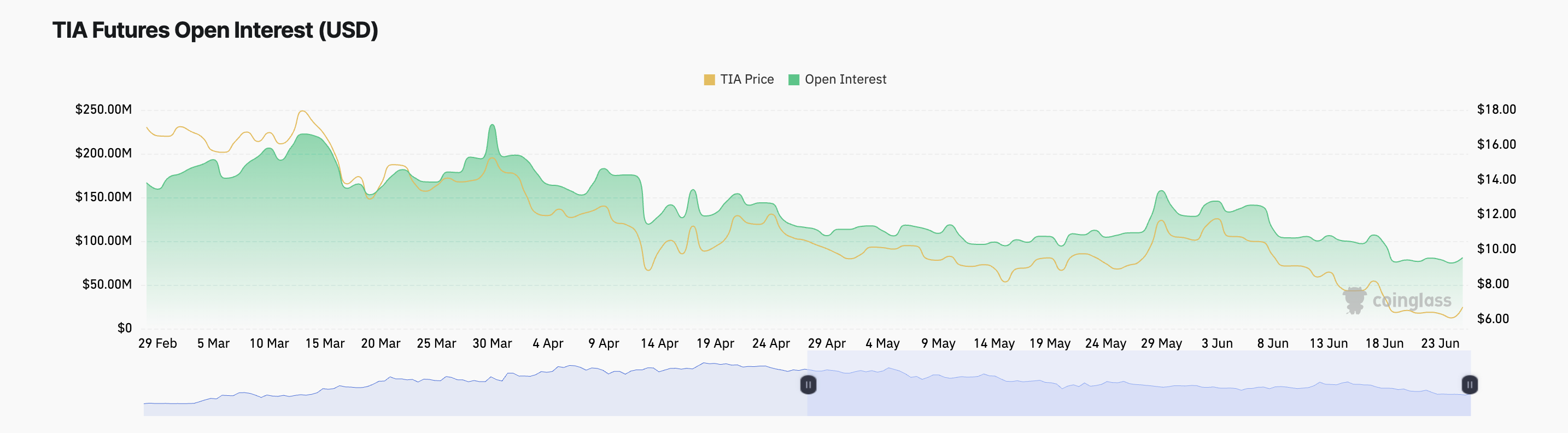
Task: Toggle the Open Interest green legend swatch
Action: pyautogui.click(x=793, y=80)
